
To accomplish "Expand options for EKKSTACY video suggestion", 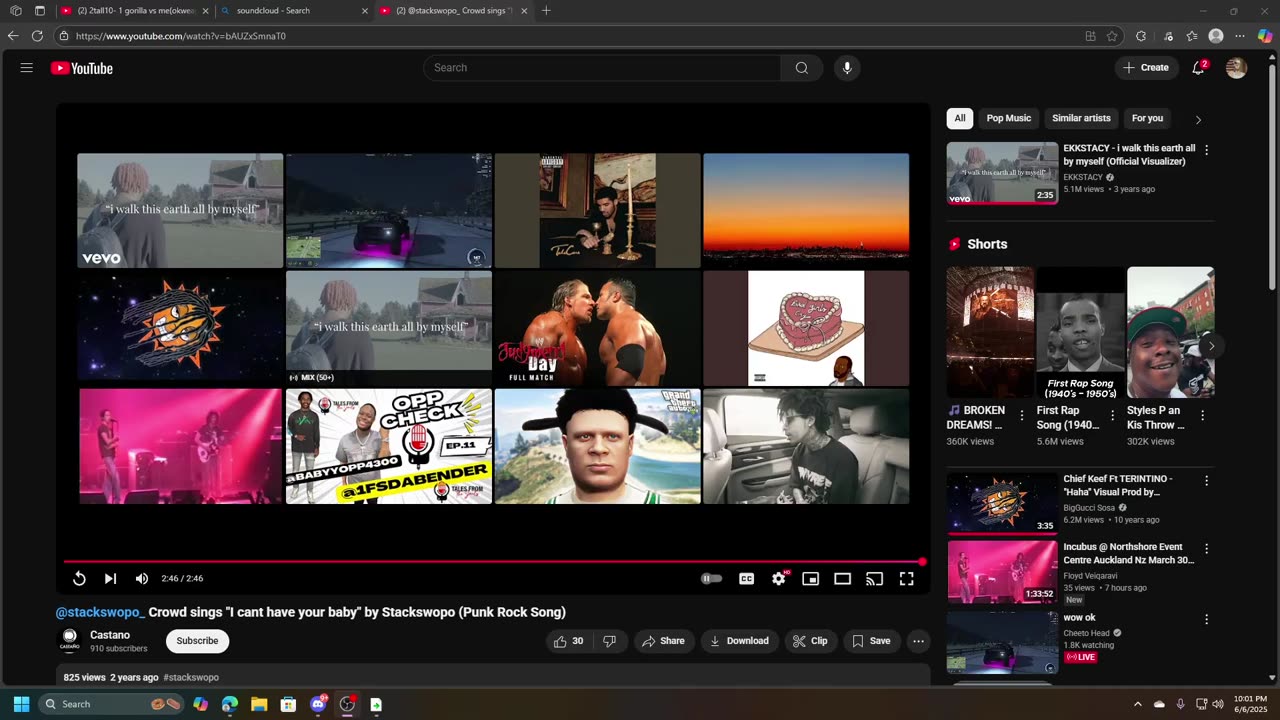I will point(1206,150).
